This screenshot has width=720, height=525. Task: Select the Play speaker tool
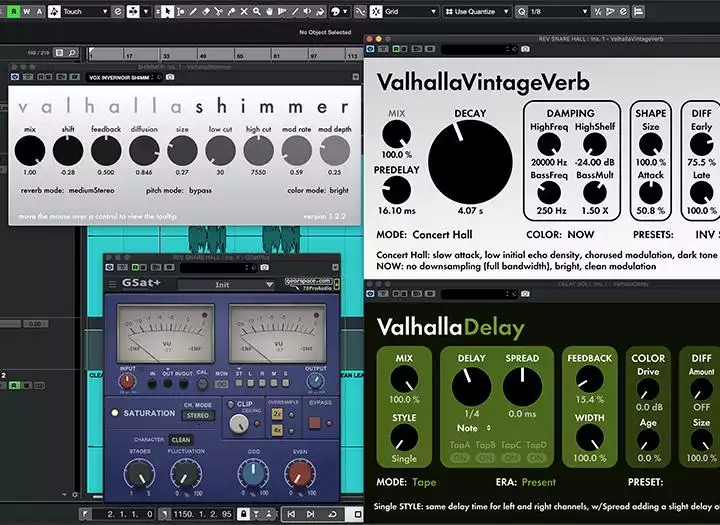pyautogui.click(x=307, y=11)
